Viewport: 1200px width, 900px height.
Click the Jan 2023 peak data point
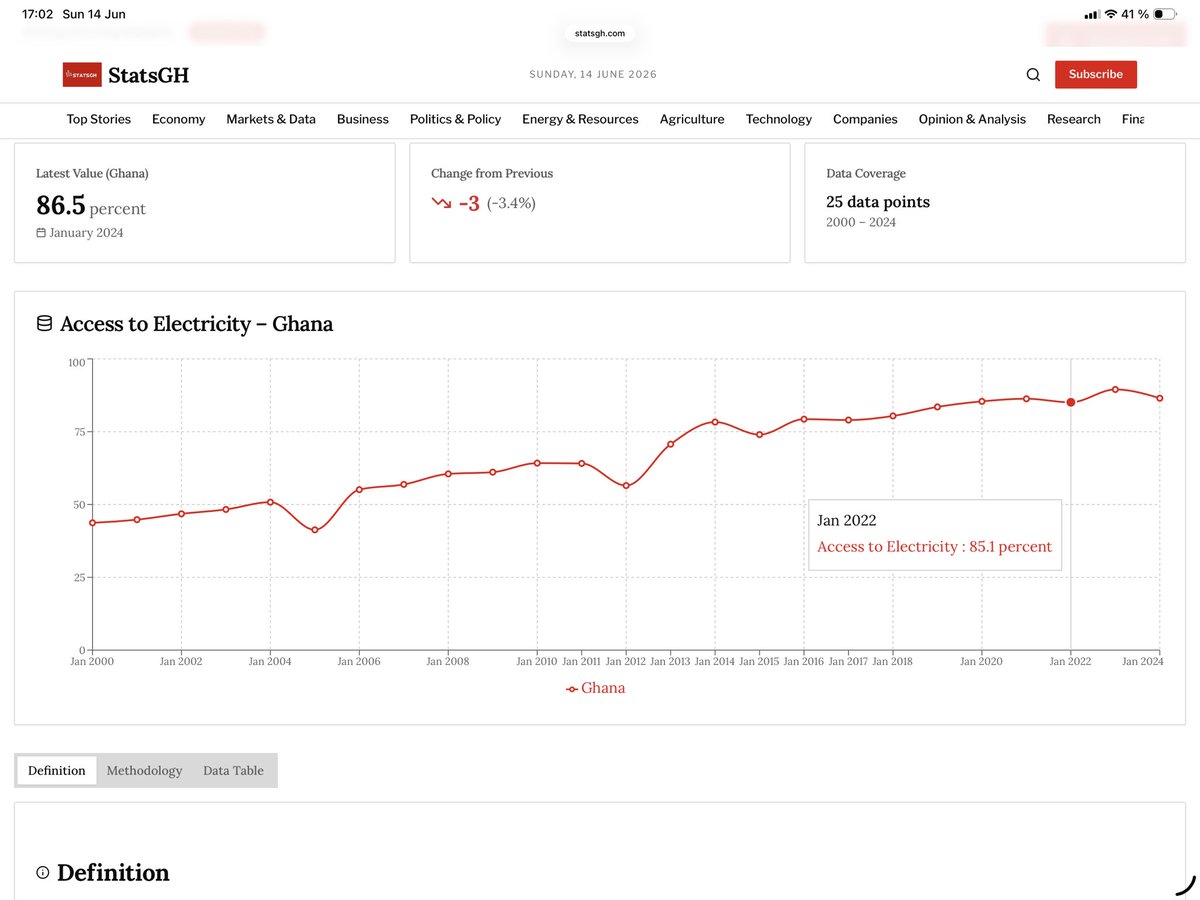pos(1115,389)
